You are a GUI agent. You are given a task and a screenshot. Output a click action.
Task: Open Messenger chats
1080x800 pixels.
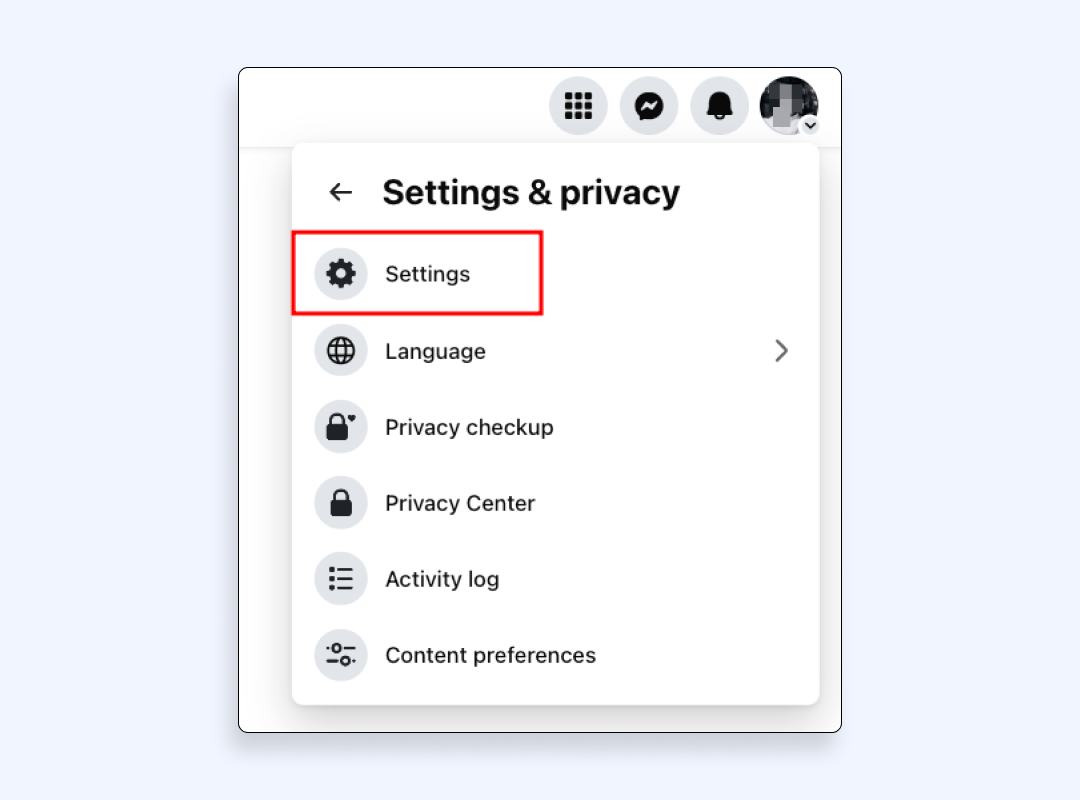(x=649, y=106)
